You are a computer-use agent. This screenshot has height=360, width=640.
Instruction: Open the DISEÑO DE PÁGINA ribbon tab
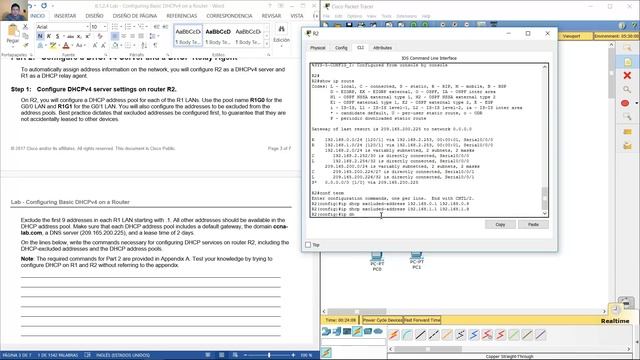135,16
